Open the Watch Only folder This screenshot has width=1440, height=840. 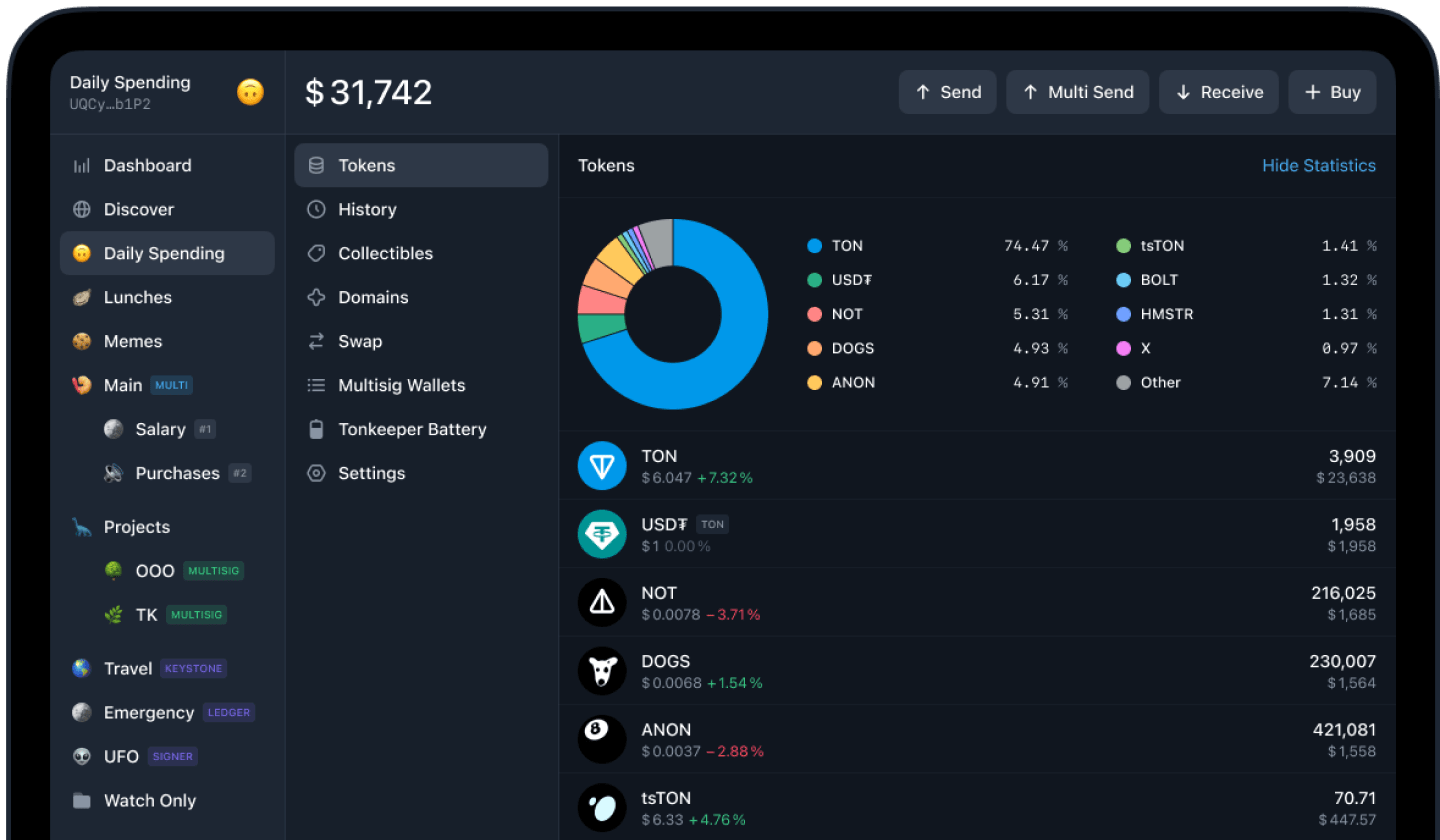point(149,800)
